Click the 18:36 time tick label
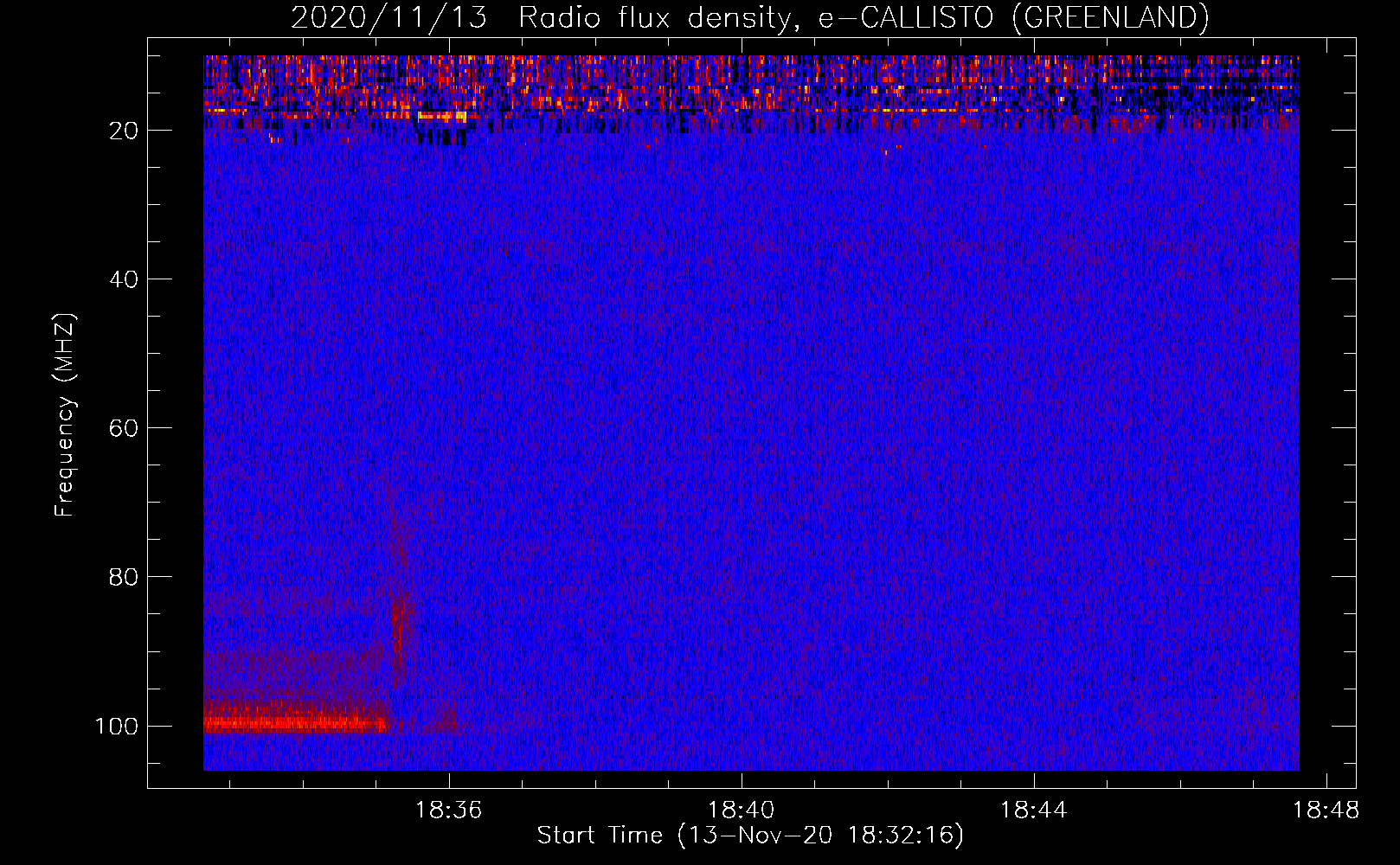The image size is (1400, 865). click(x=448, y=811)
